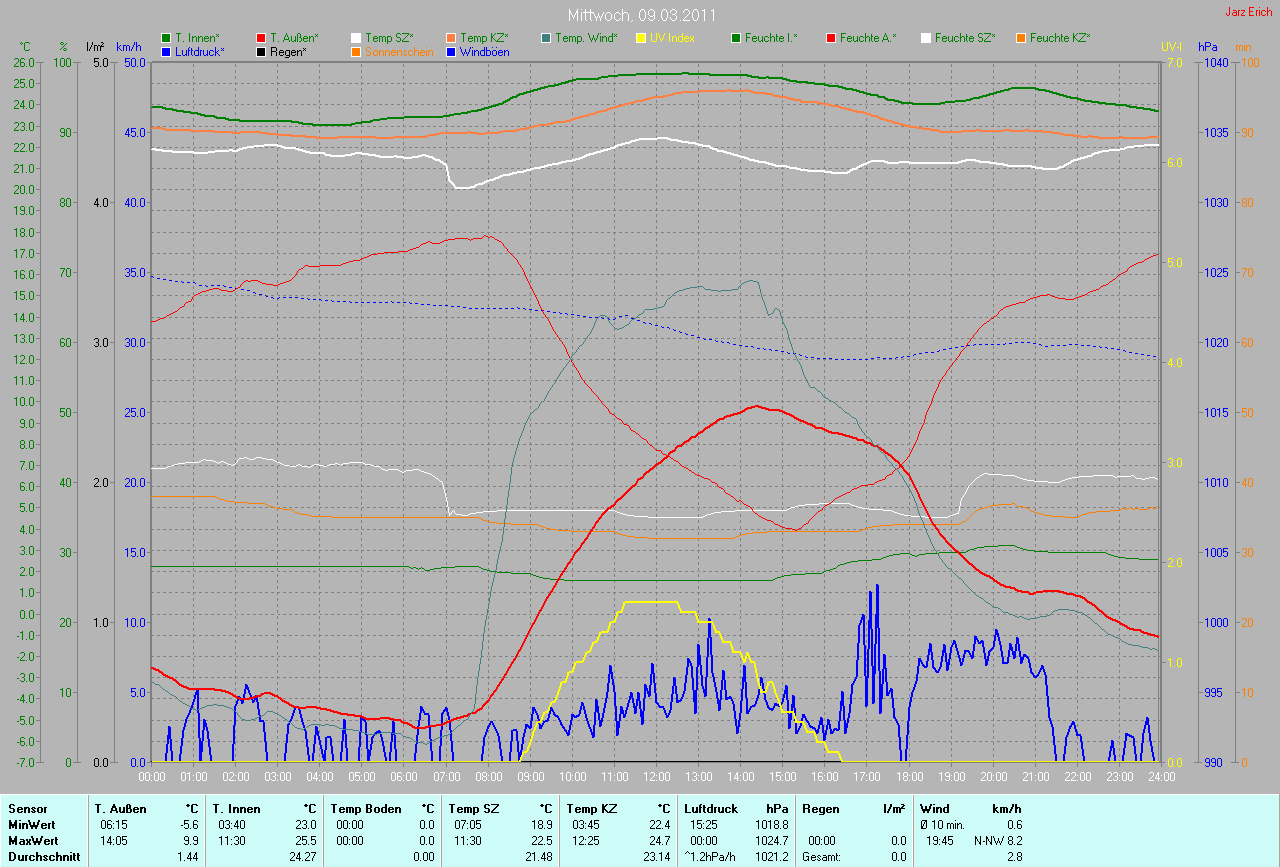Select the 'Feuchte I.*' legend label
Image resolution: width=1280 pixels, height=867 pixels.
tap(771, 38)
